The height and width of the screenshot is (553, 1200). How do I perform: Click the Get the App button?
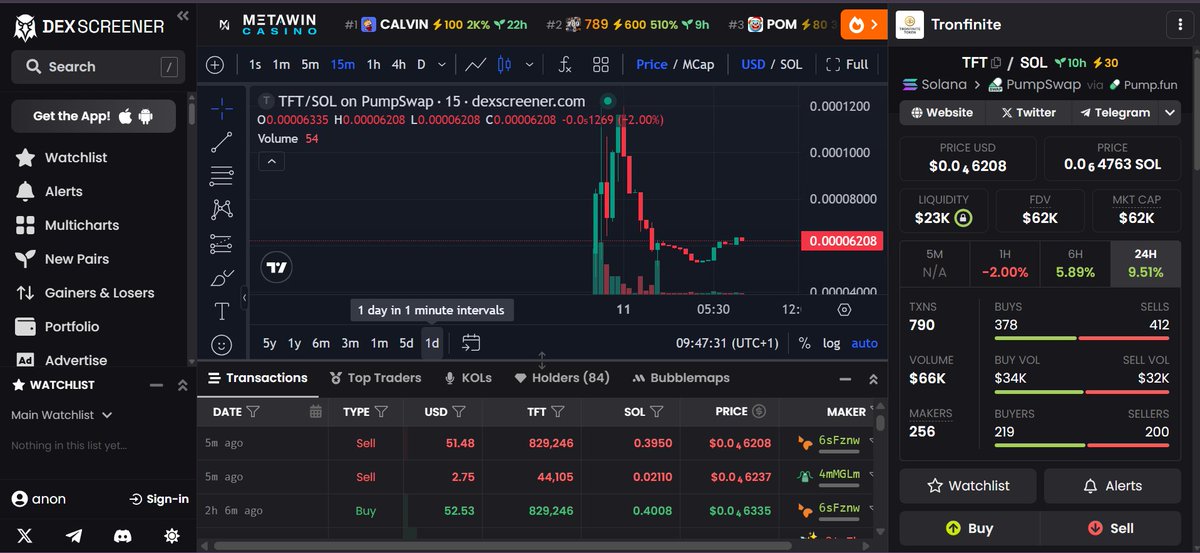click(94, 116)
